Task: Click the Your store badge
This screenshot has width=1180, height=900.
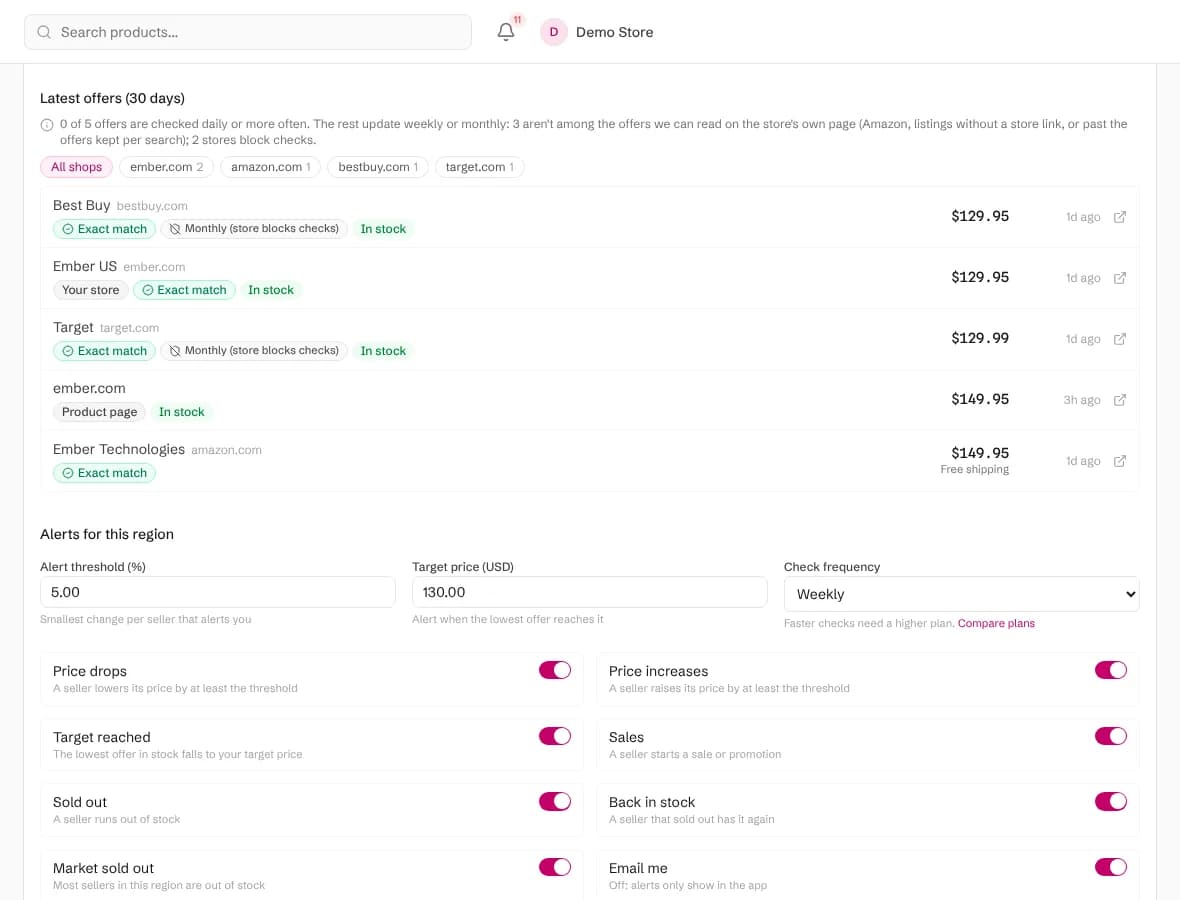Action: click(90, 290)
